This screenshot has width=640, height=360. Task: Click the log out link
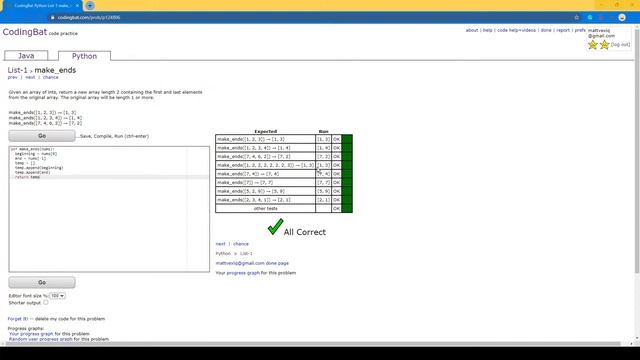(x=620, y=44)
